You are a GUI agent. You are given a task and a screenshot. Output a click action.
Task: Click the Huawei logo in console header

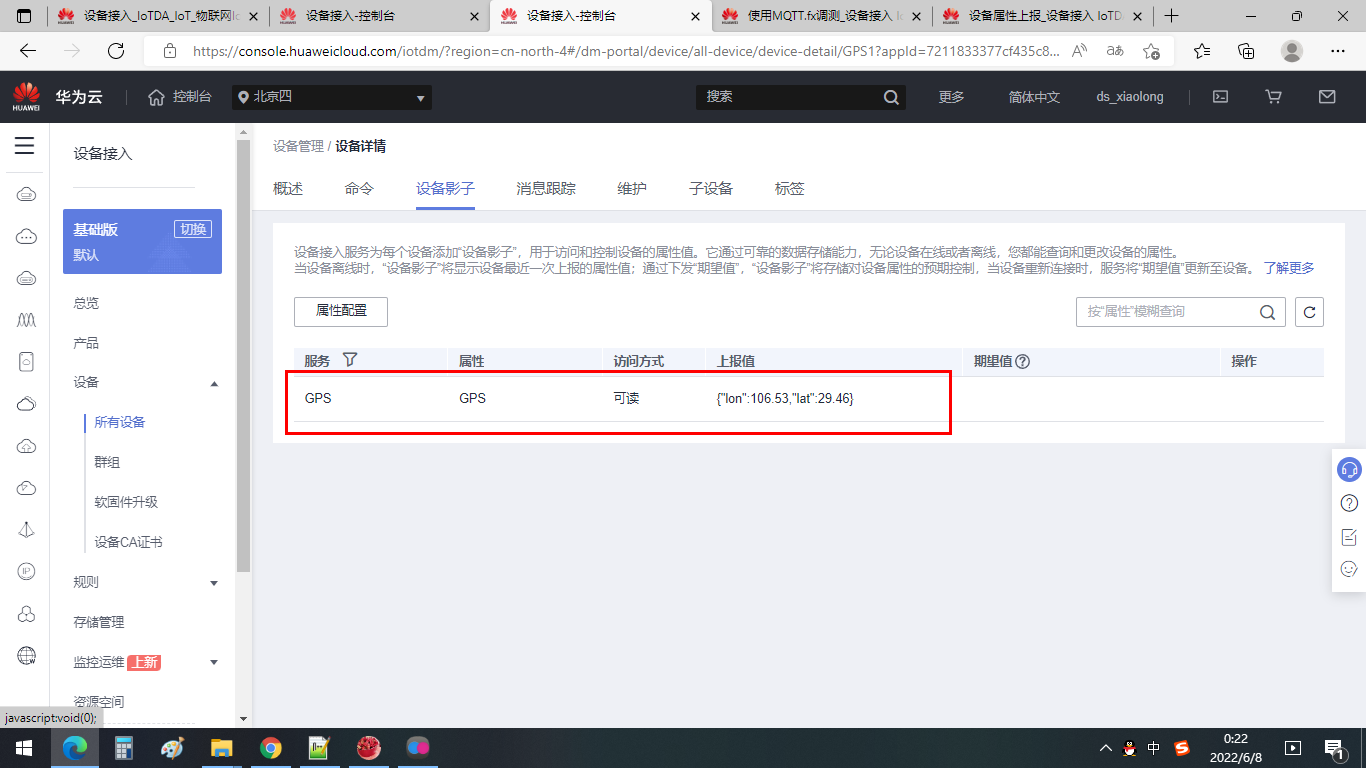(27, 97)
